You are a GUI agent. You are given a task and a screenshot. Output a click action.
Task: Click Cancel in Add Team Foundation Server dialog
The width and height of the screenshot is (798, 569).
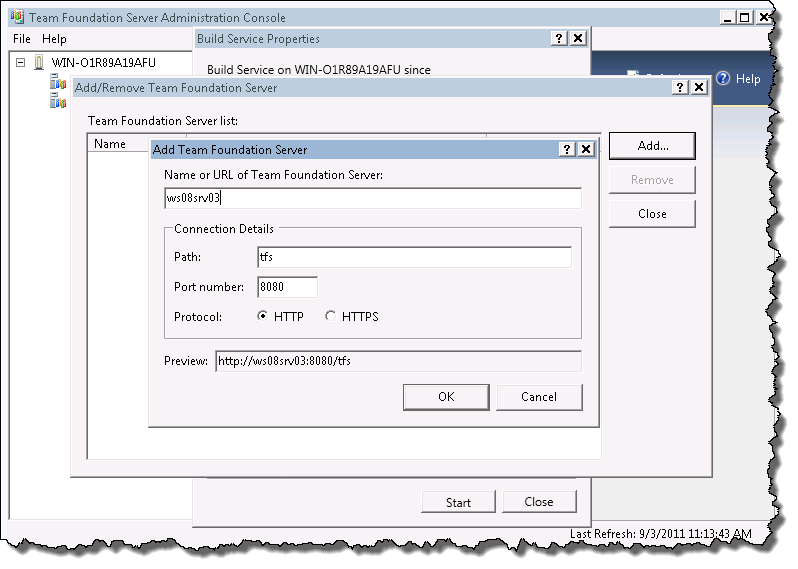539,397
